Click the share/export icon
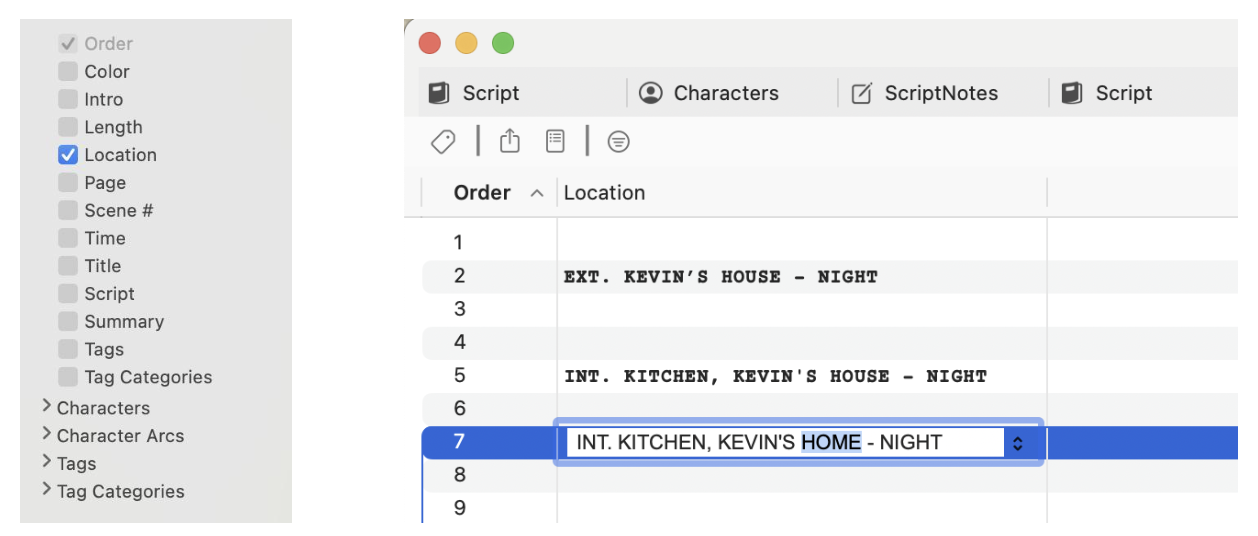This screenshot has width=1258, height=536. [510, 142]
